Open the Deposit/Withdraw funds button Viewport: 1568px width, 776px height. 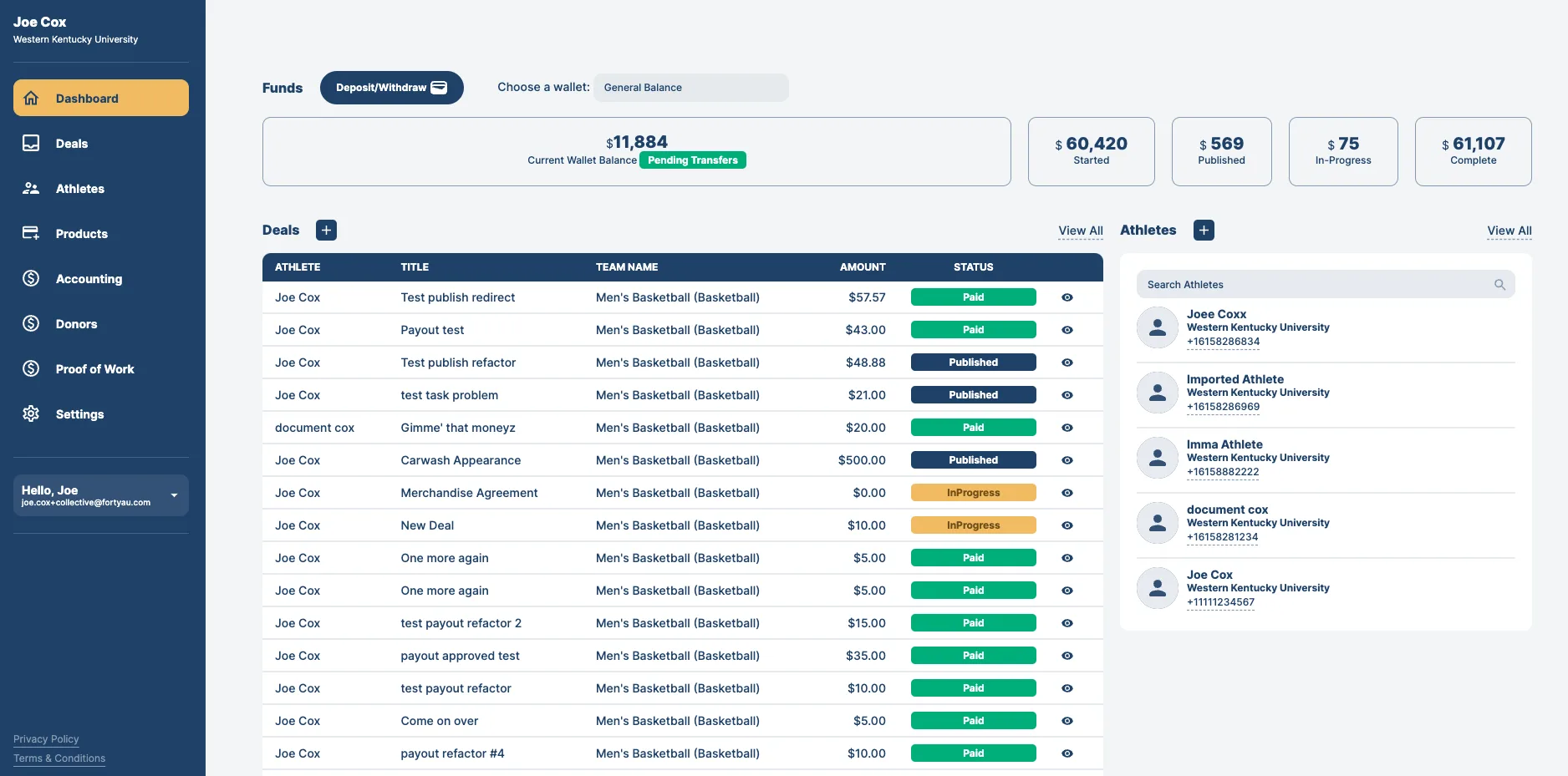click(x=392, y=88)
